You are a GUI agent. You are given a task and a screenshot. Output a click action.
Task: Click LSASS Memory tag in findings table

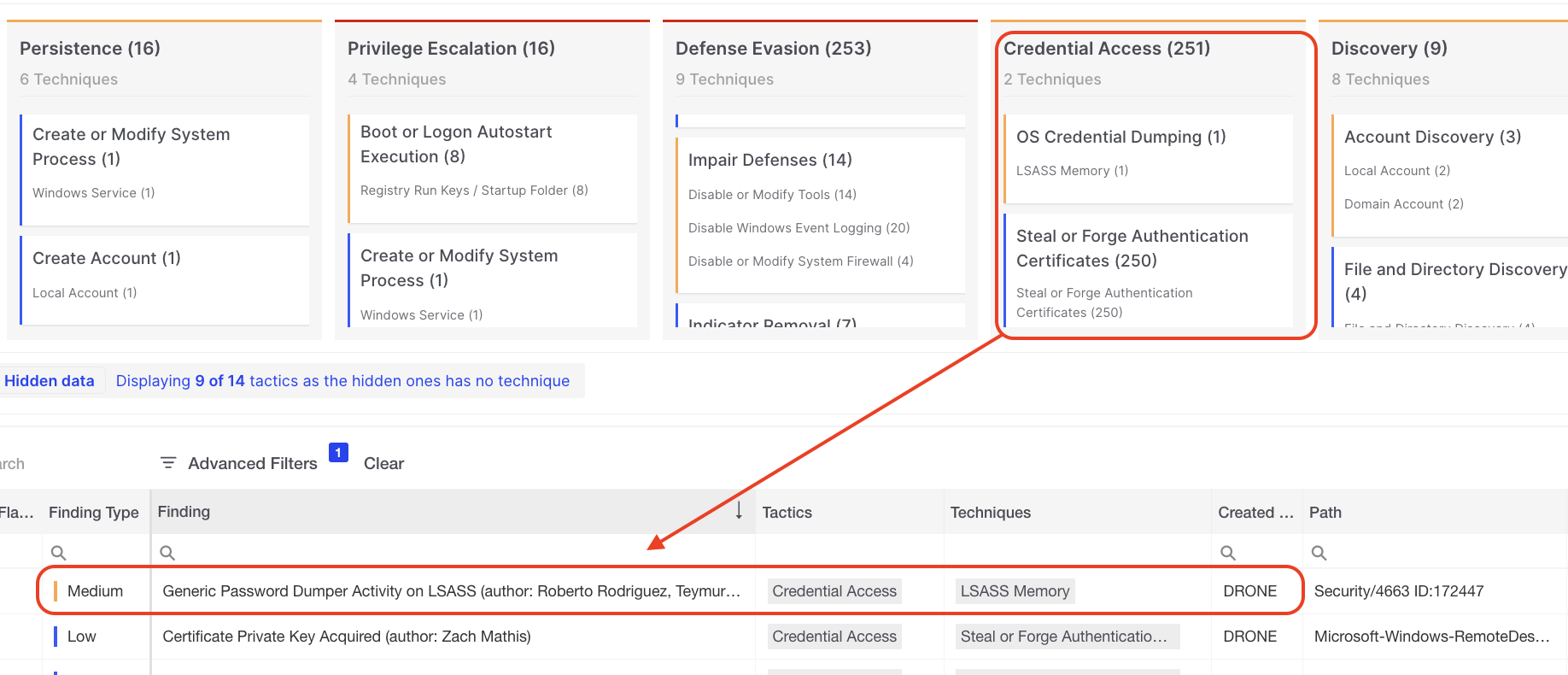pos(1014,591)
